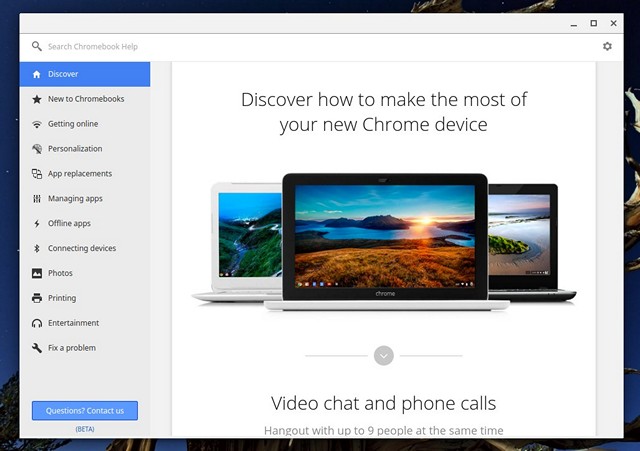
Task: Open New to Chromebooks section
Action: pyautogui.click(x=84, y=99)
